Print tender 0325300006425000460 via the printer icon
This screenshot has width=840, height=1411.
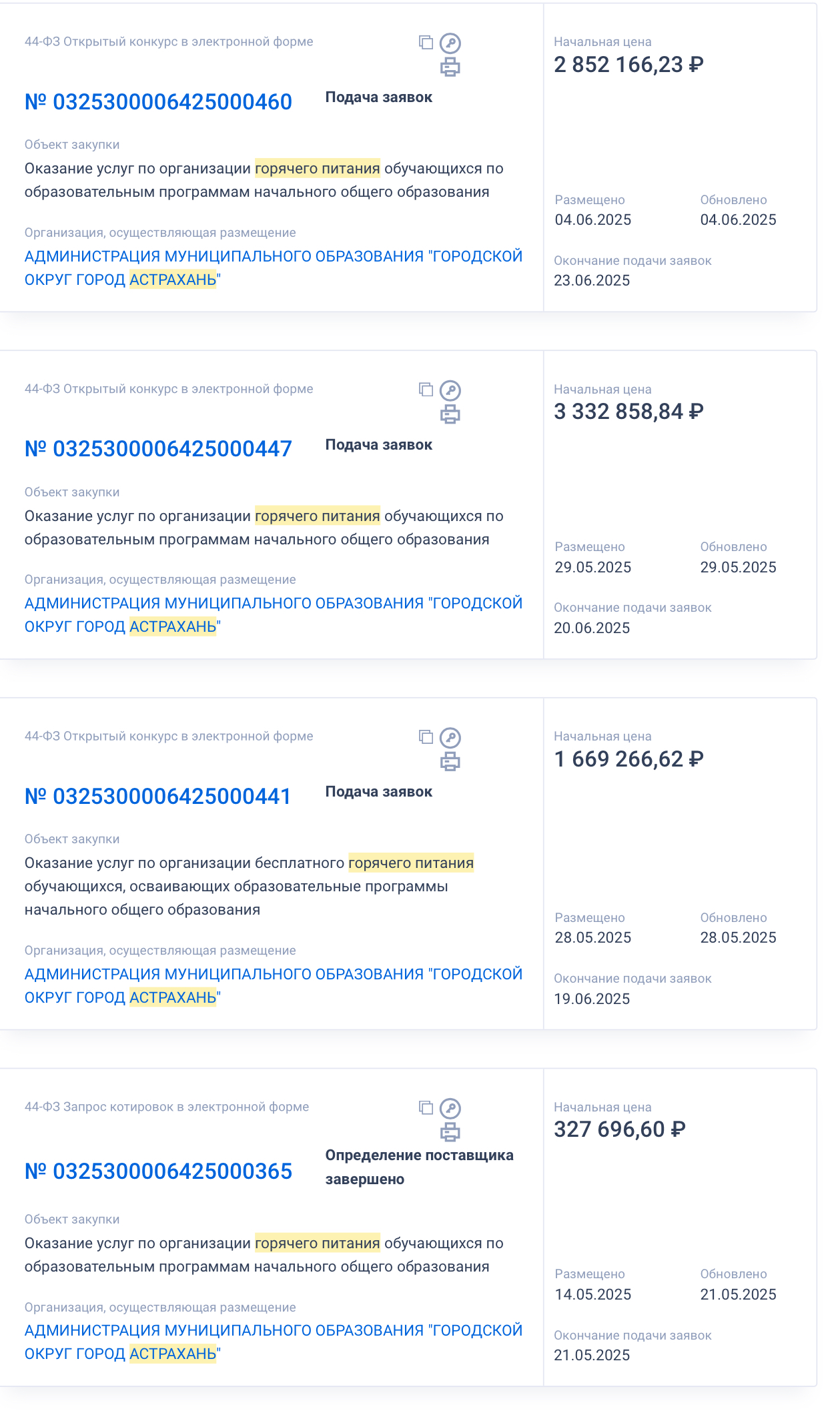(450, 67)
